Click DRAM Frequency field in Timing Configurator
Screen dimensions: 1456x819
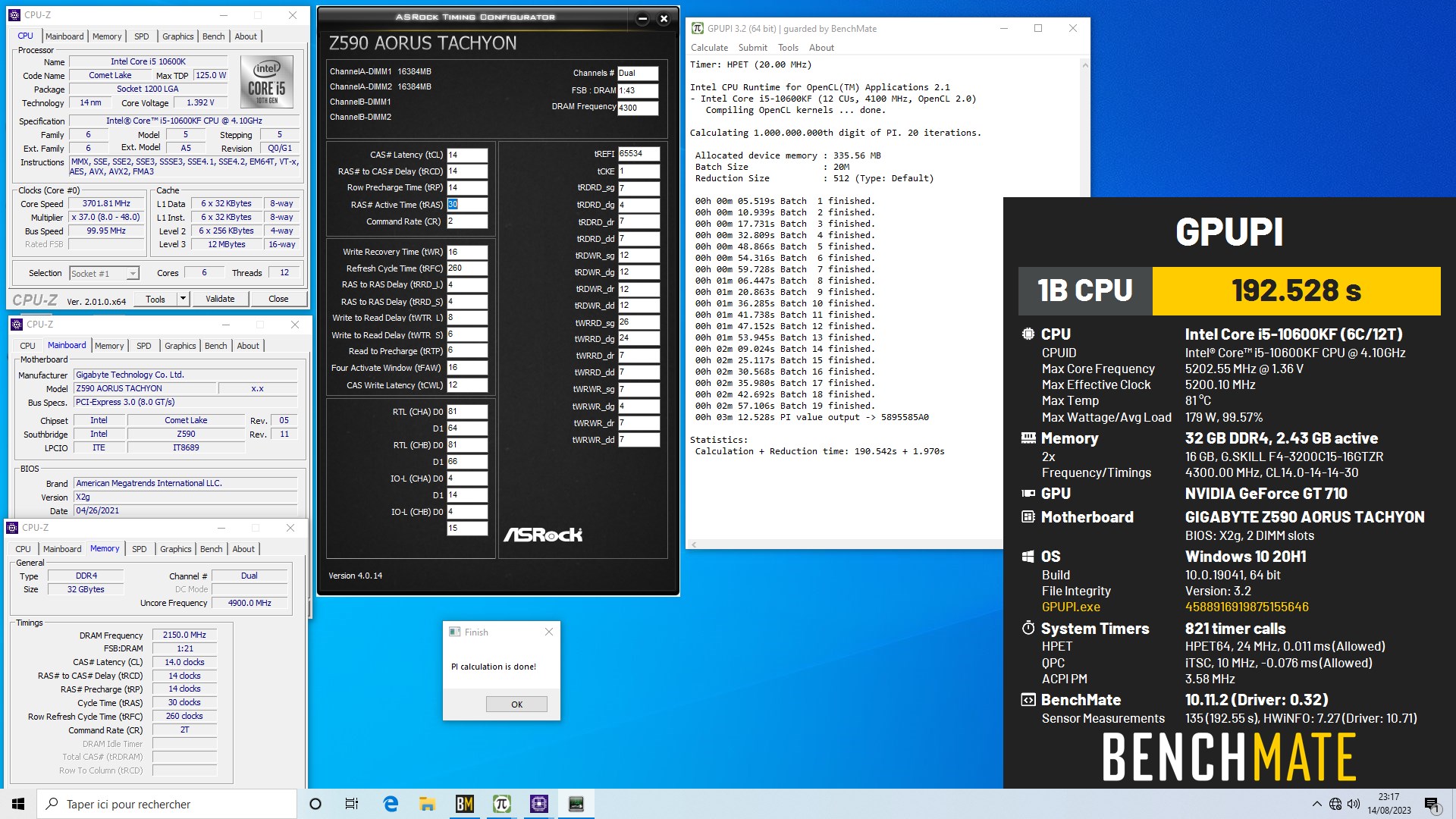(638, 108)
